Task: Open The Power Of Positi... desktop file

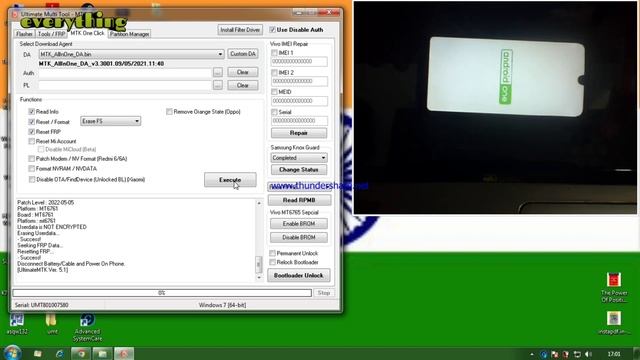Action: click(x=614, y=288)
